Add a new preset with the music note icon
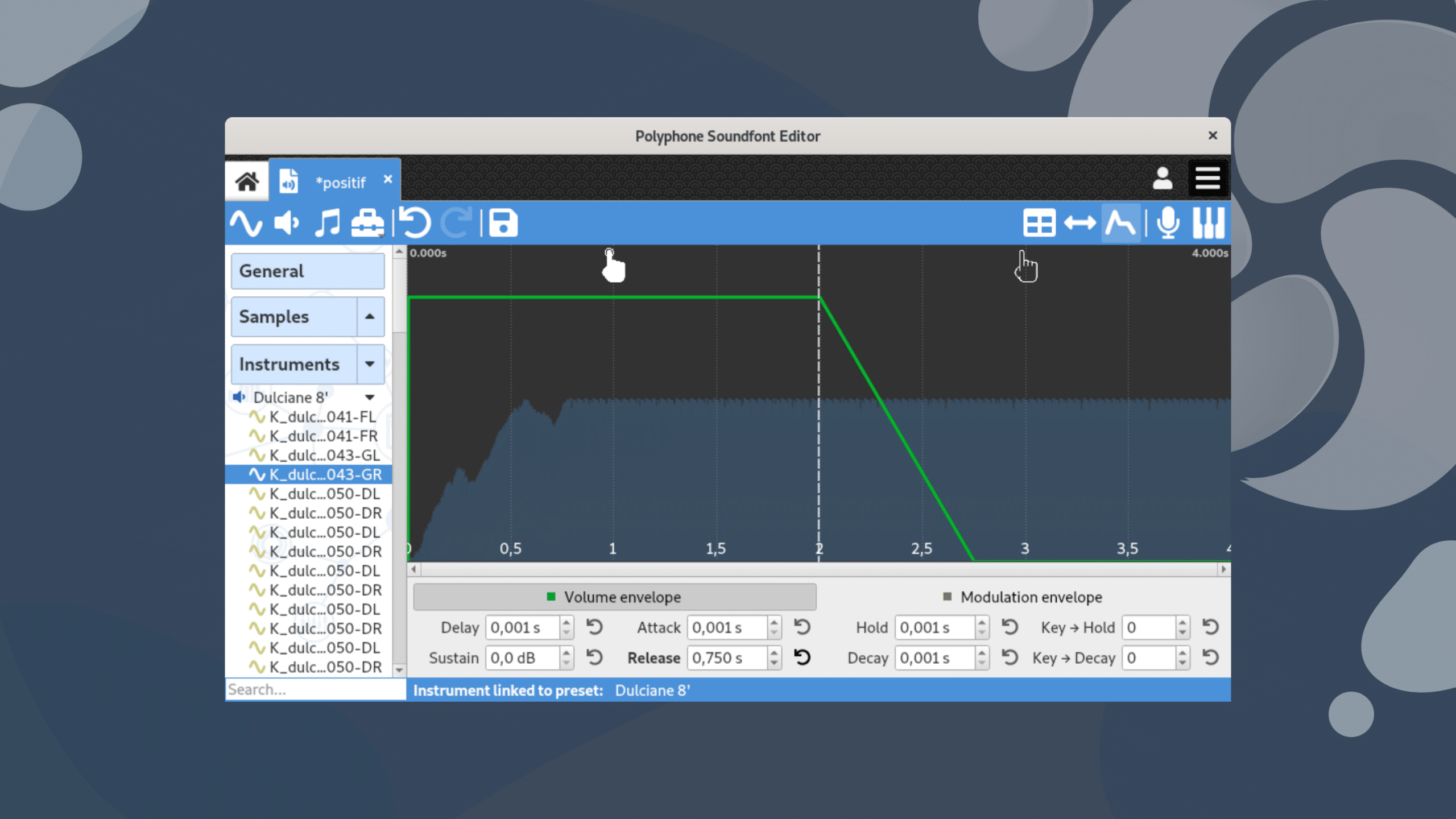 pyautogui.click(x=327, y=223)
